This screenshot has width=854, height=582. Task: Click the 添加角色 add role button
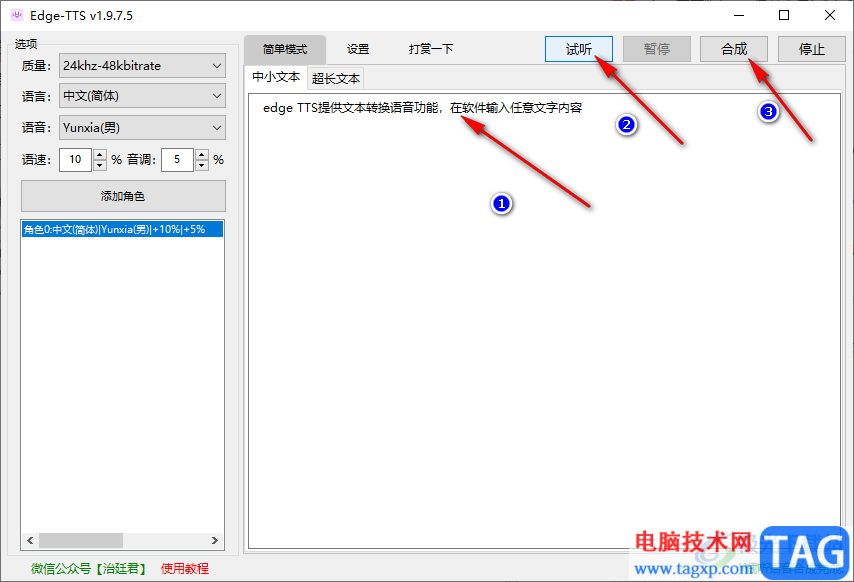(123, 196)
